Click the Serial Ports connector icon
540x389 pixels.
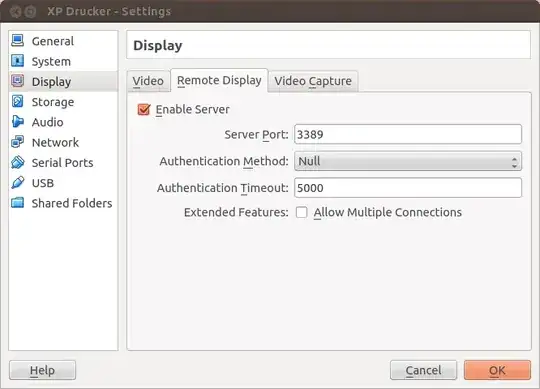pyautogui.click(x=18, y=162)
